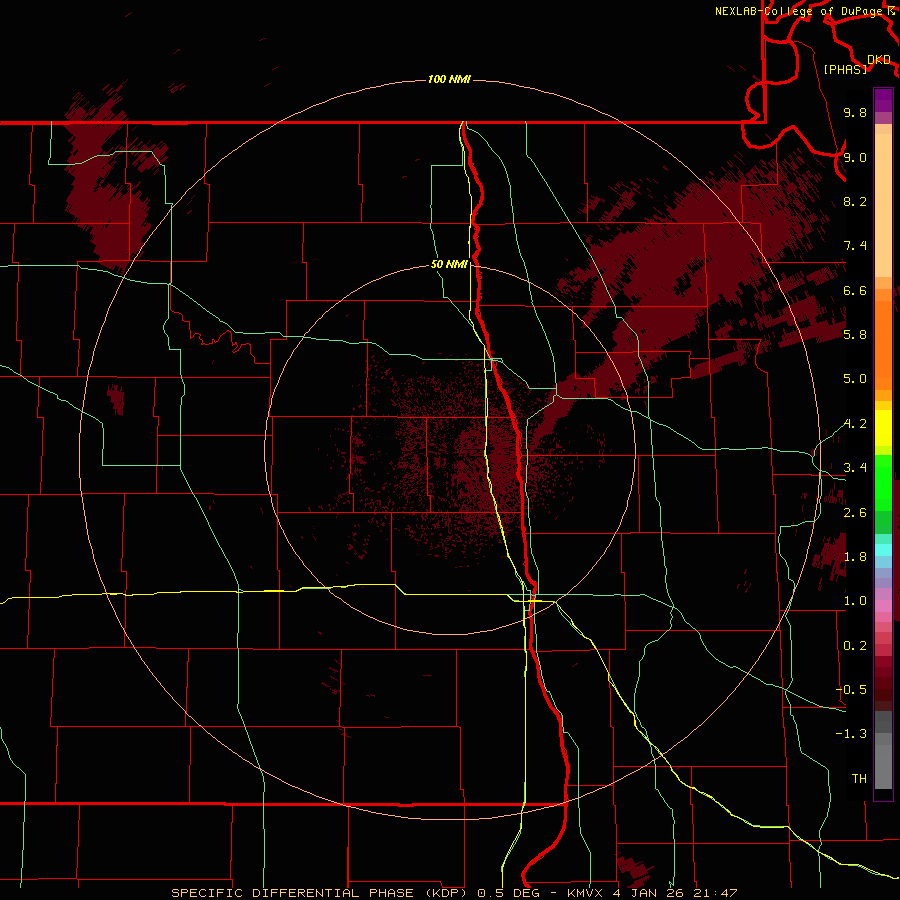
Task: Pick the pale peach band on the color scale
Action: [x=883, y=205]
